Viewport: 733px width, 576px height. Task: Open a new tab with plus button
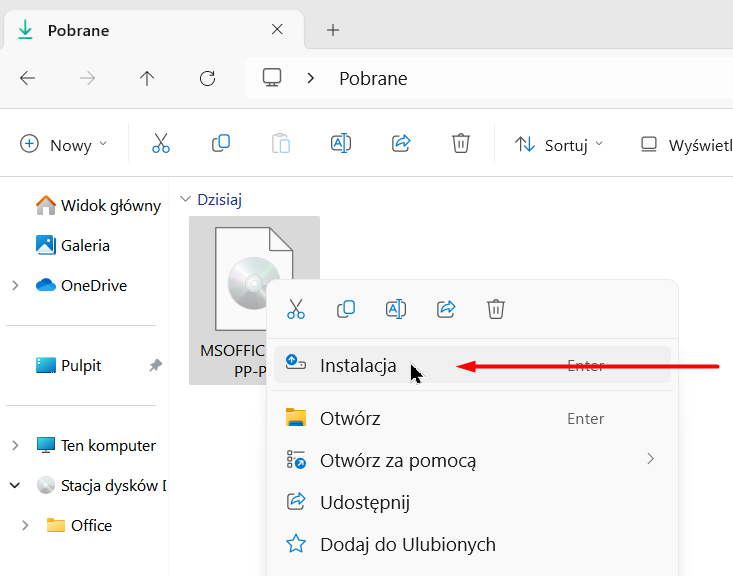(333, 30)
